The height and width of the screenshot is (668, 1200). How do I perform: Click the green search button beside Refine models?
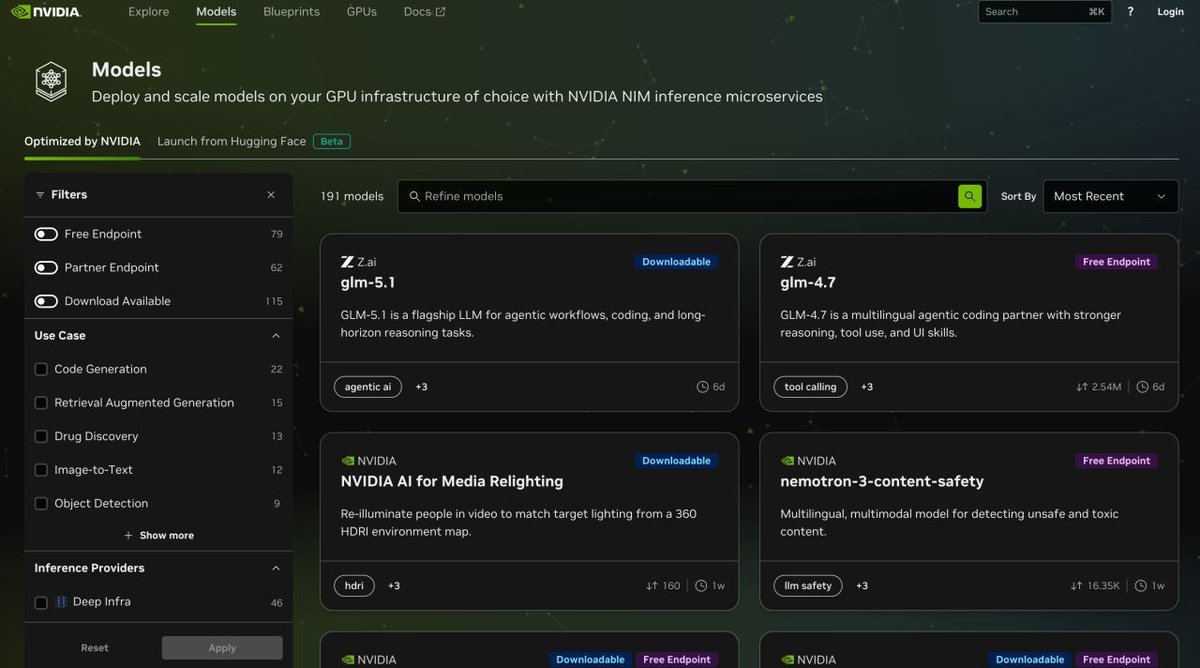[969, 196]
